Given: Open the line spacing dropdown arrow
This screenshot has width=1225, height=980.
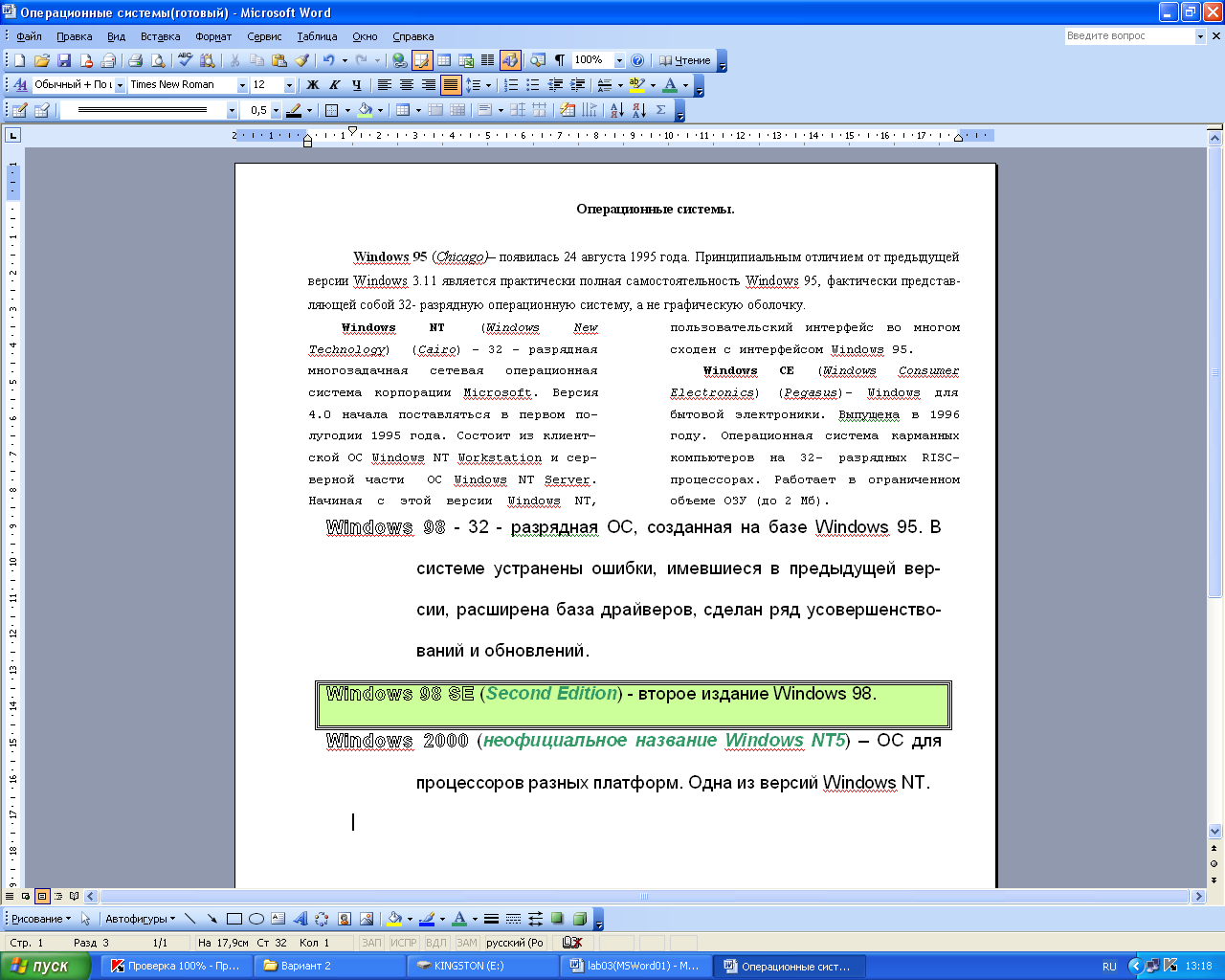Looking at the screenshot, I should 488,85.
